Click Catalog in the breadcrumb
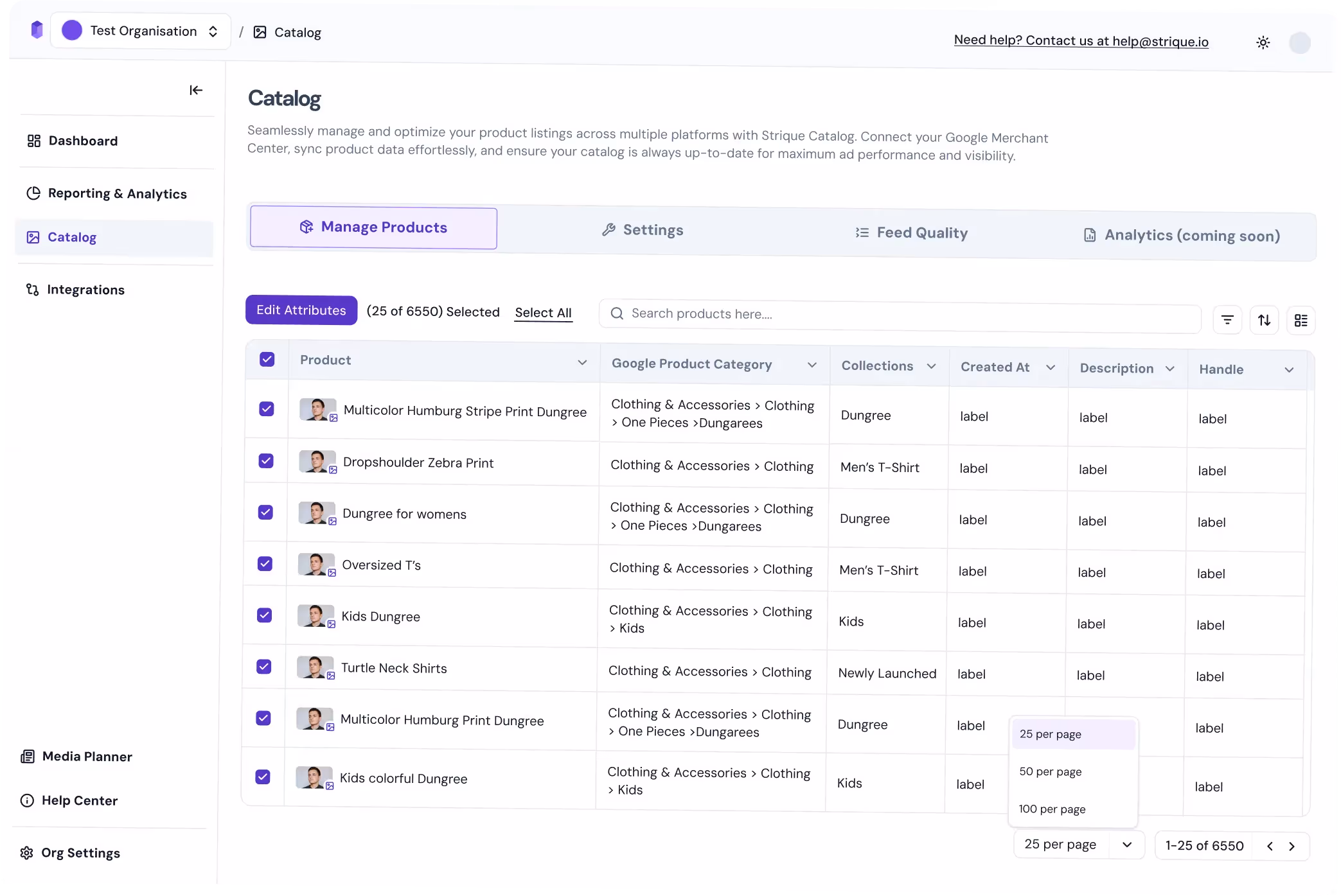 coord(298,32)
